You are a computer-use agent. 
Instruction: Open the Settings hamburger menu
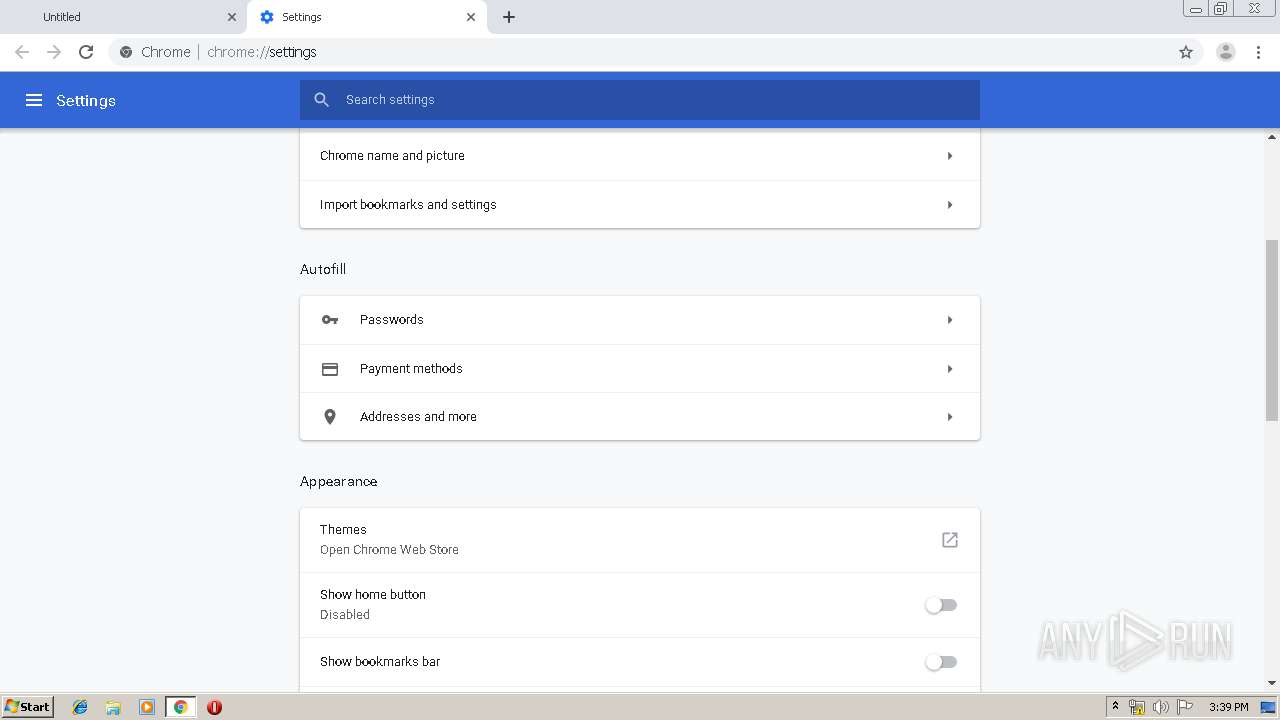34,100
